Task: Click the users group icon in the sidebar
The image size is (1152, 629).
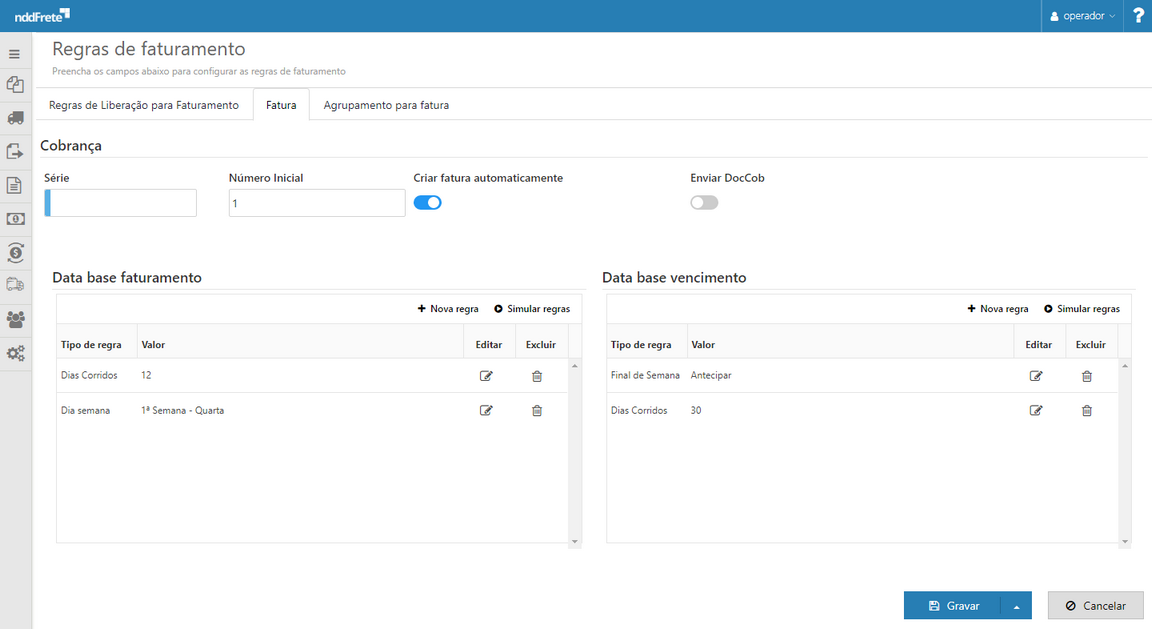Action: (x=15, y=320)
